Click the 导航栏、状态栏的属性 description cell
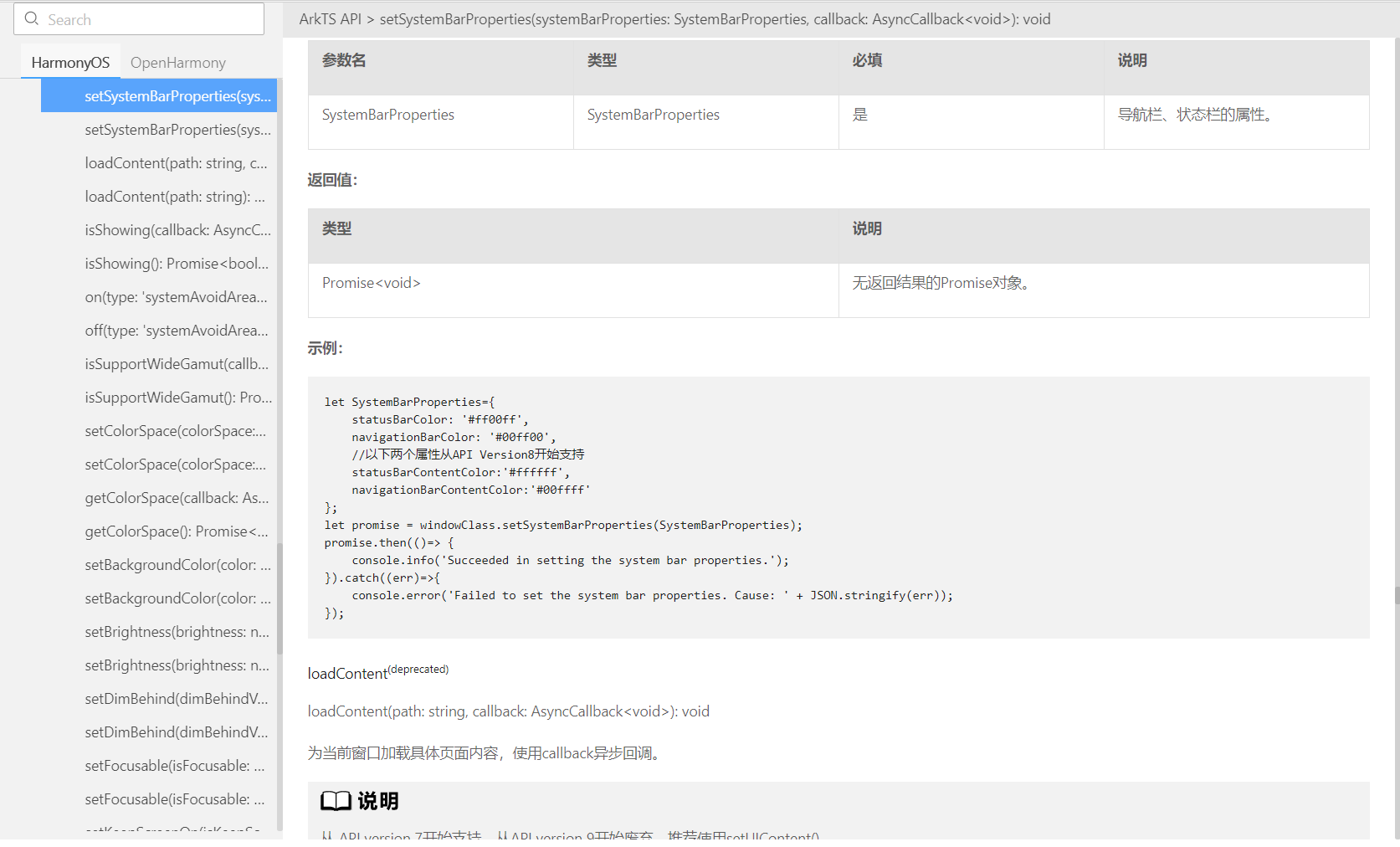 1237,122
